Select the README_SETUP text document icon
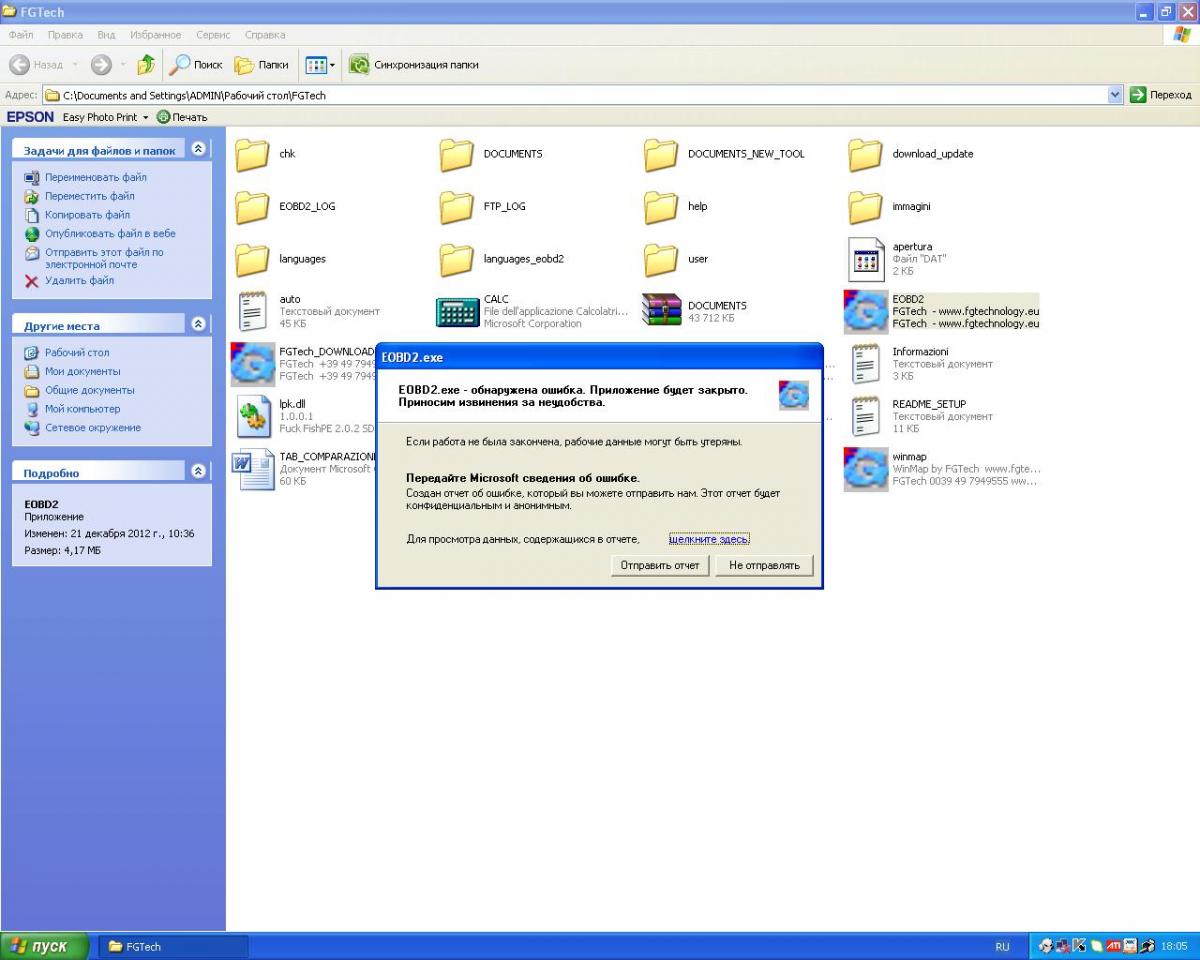This screenshot has height=960, width=1200. pyautogui.click(x=866, y=416)
